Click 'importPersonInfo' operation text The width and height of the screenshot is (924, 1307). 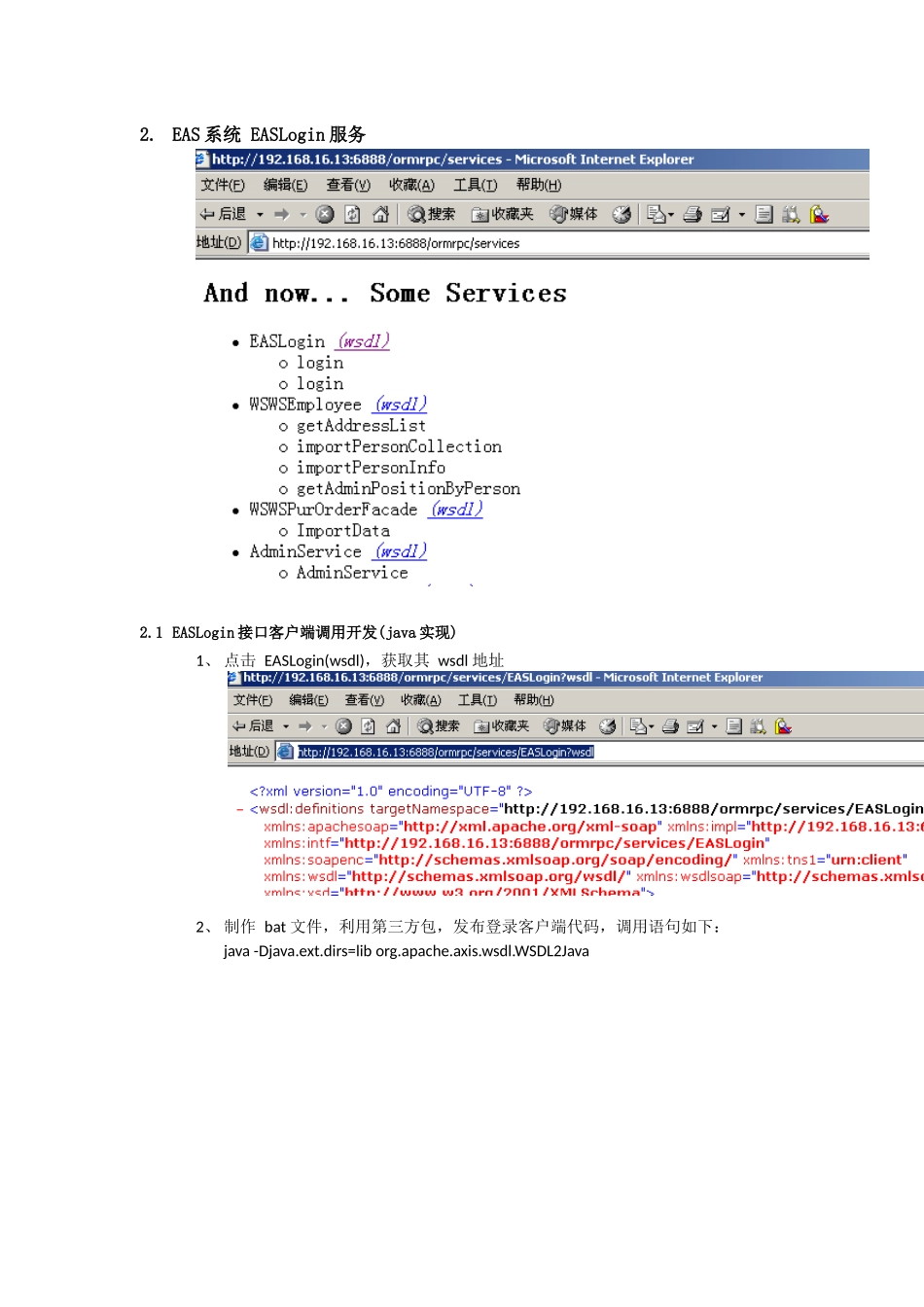371,468
